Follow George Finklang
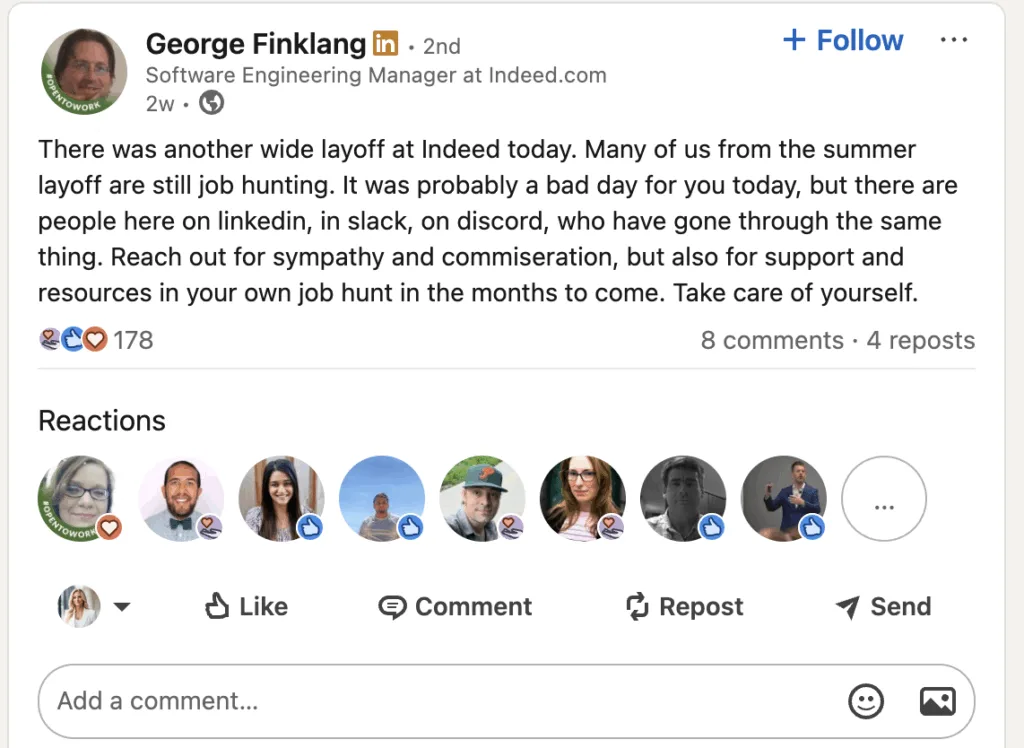Screen dimensions: 1024x748 pyautogui.click(x=843, y=40)
